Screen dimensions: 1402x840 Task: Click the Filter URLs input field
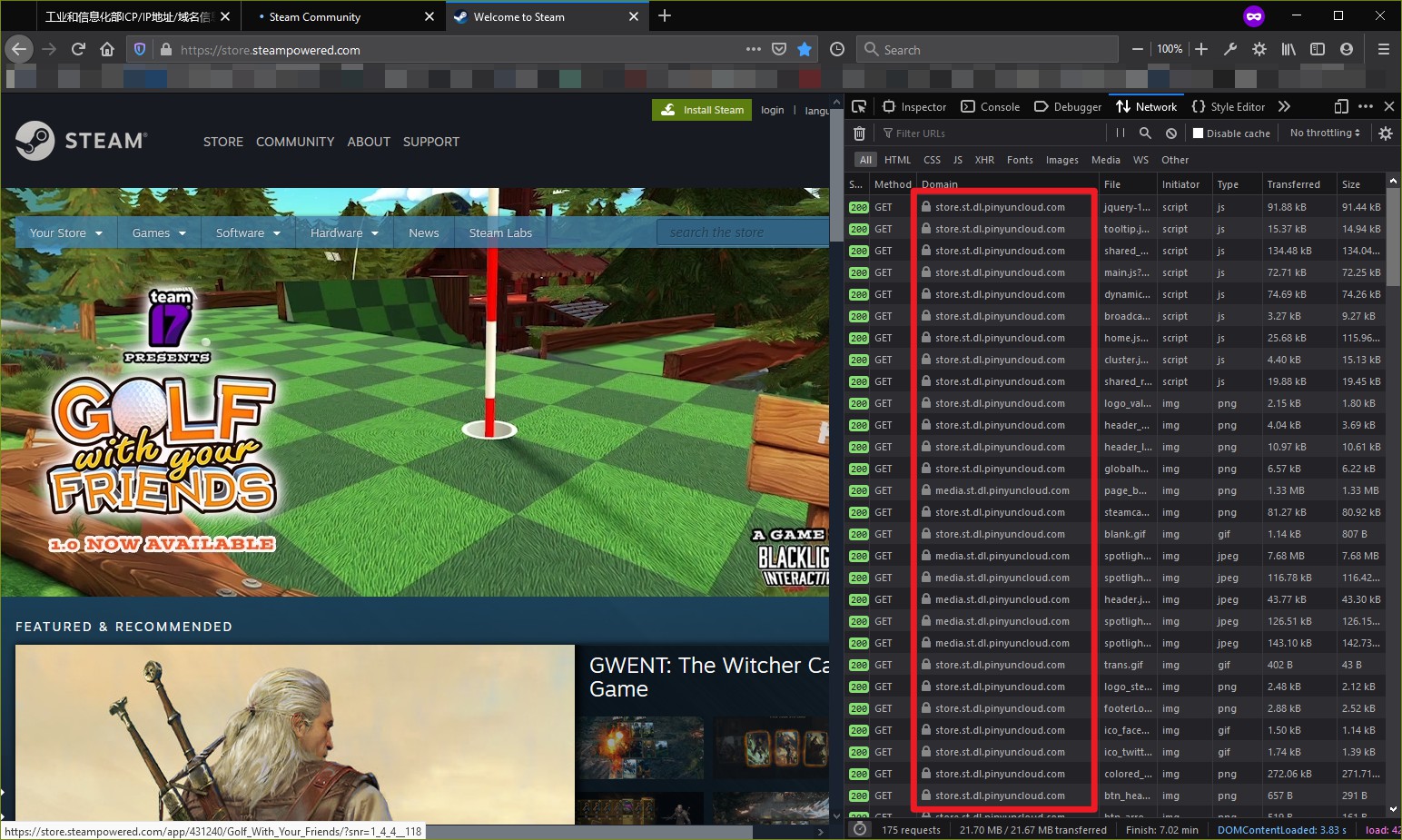point(990,133)
